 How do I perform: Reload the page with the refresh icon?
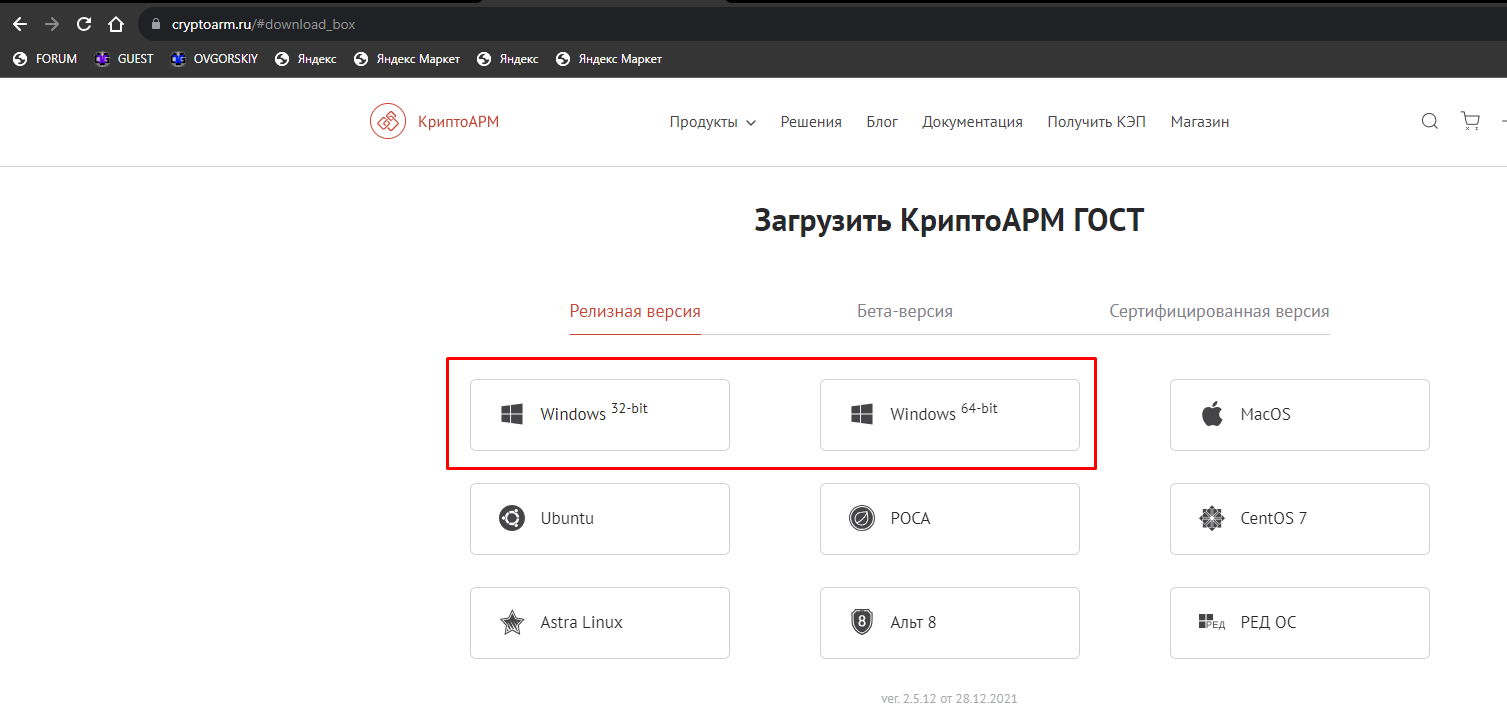click(x=84, y=24)
